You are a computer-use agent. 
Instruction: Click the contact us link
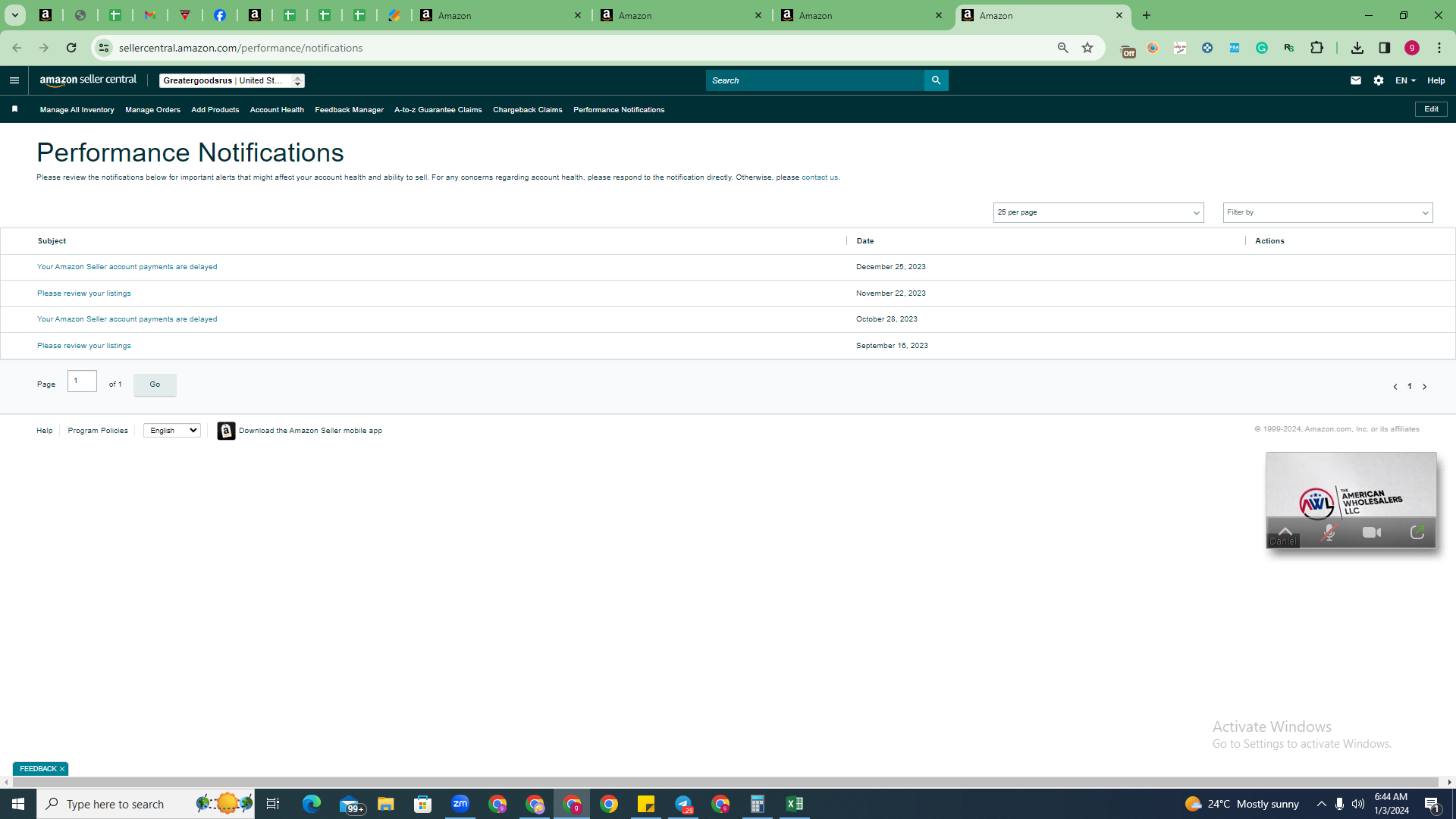pyautogui.click(x=820, y=177)
